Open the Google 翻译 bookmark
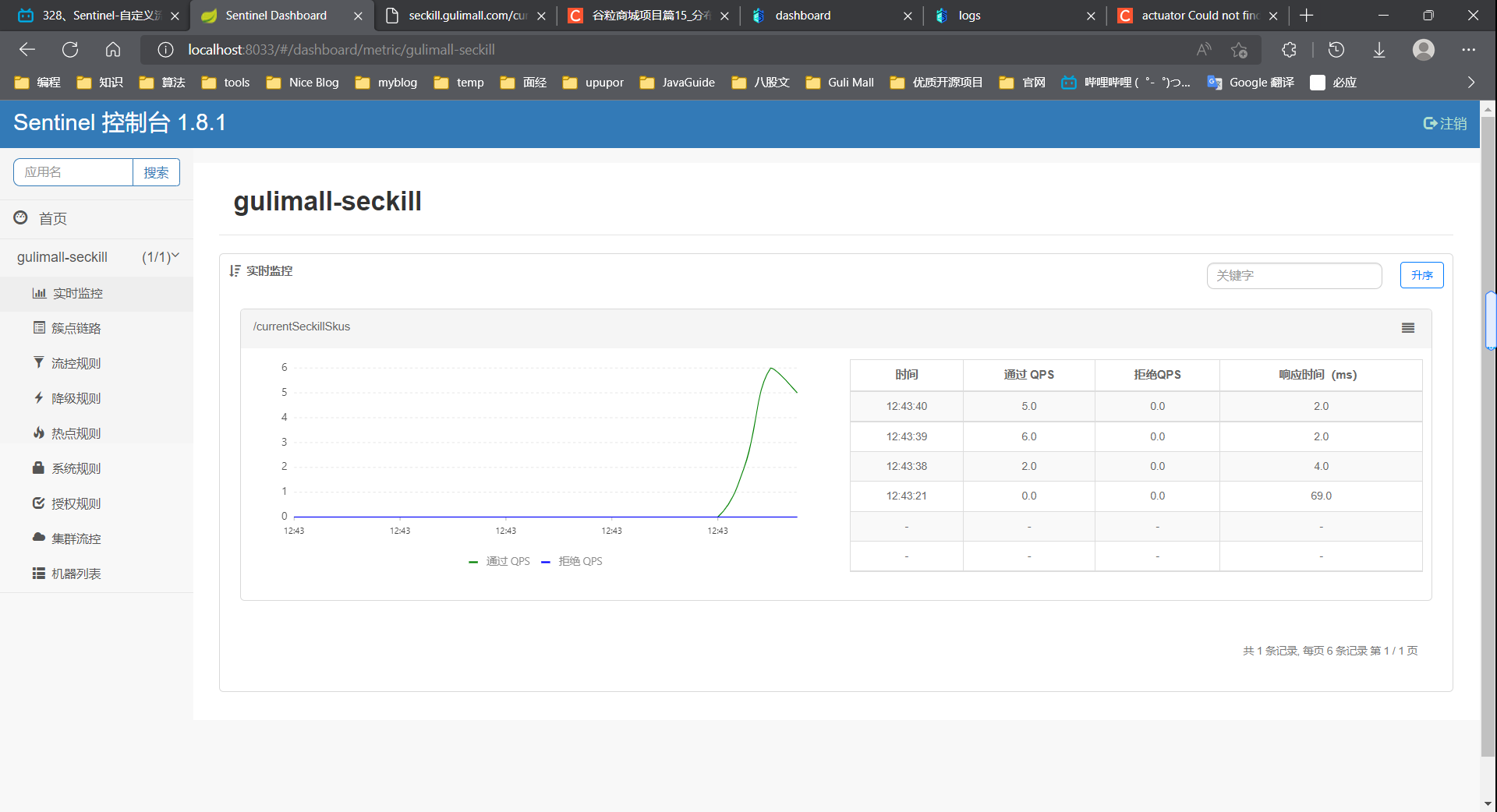The height and width of the screenshot is (812, 1497). coord(1251,83)
